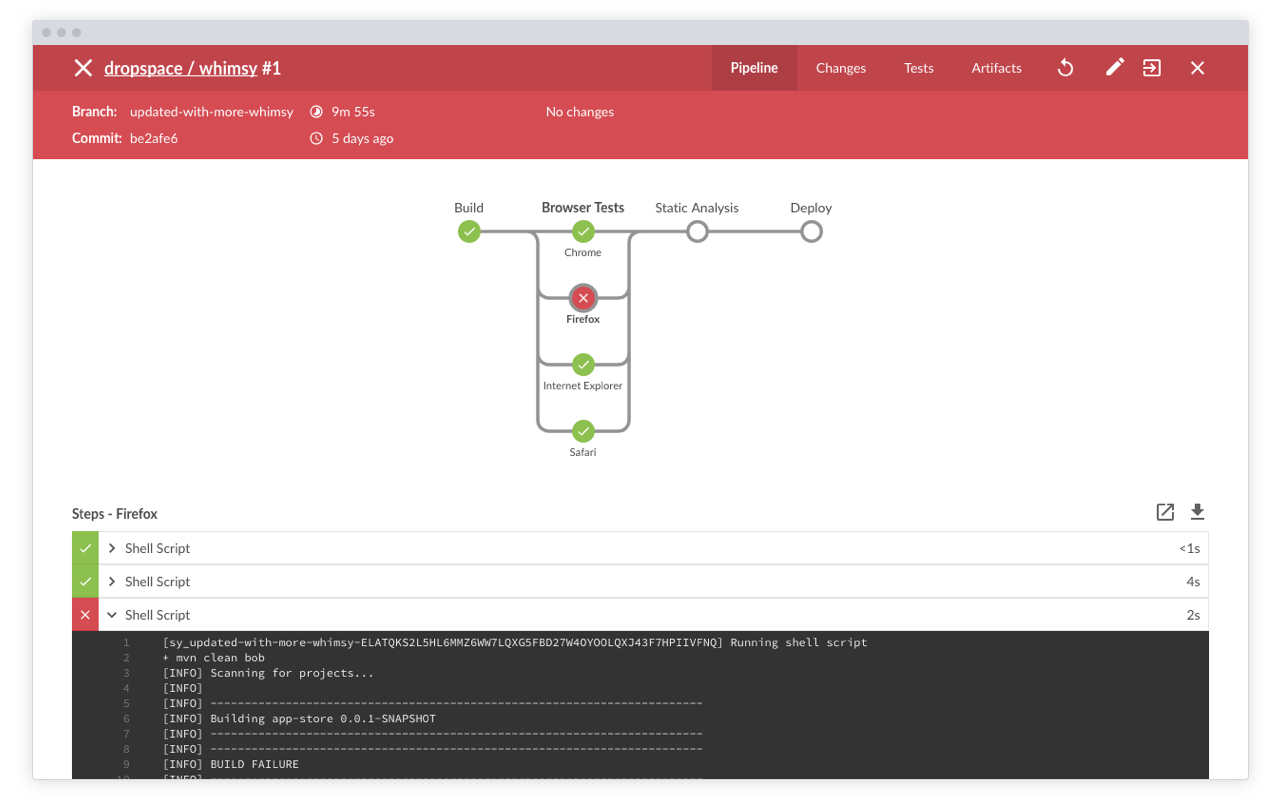Expand the 4s Shell Script step
This screenshot has width=1280, height=800.
(112, 581)
